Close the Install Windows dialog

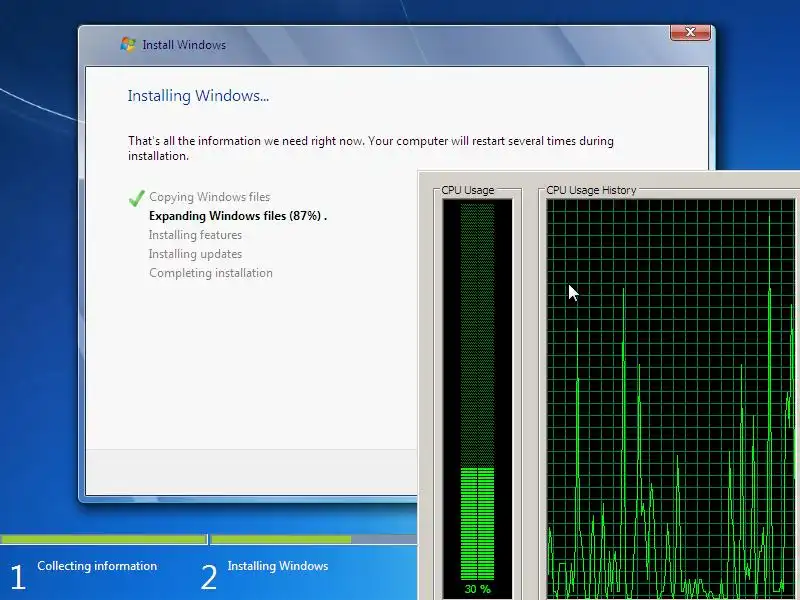tap(690, 32)
